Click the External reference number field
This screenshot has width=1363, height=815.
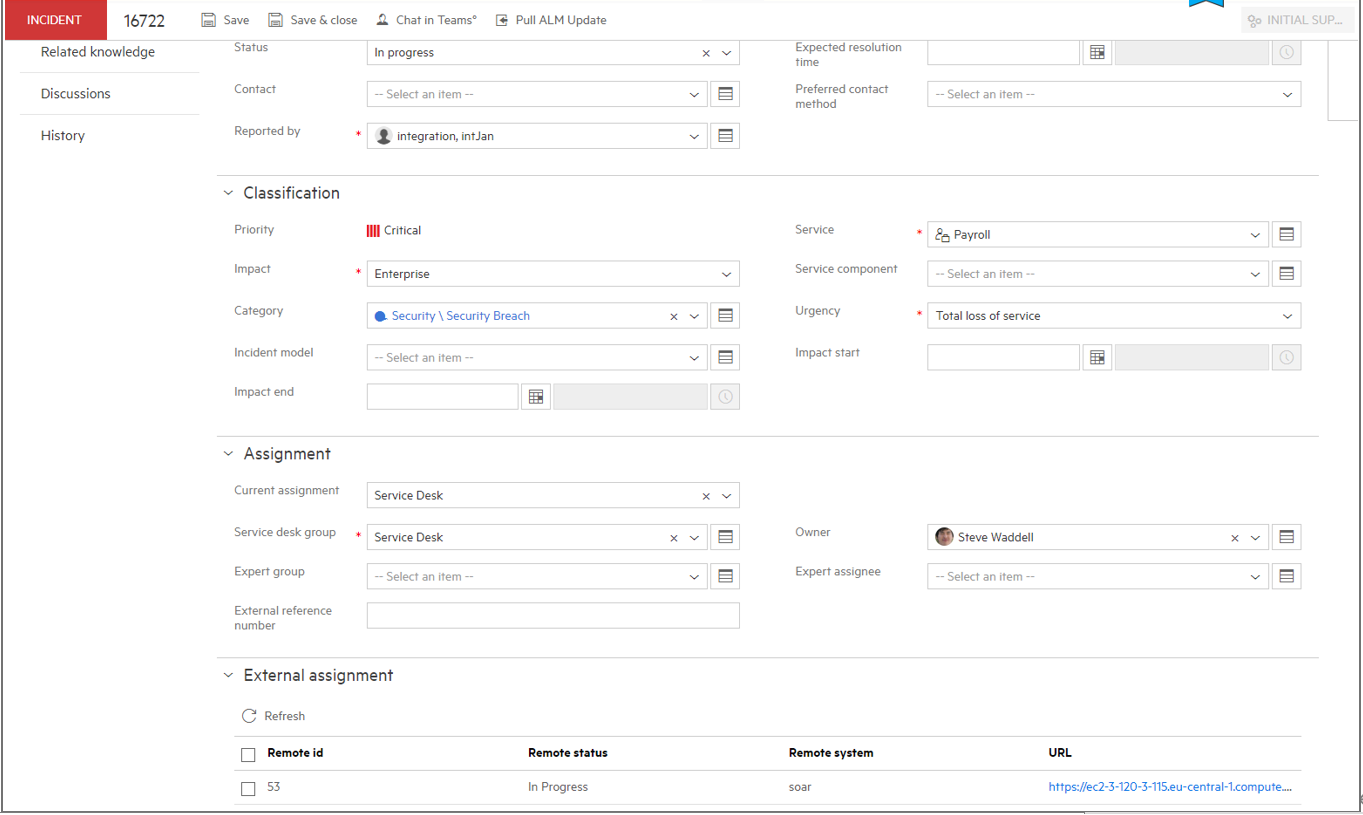pos(552,615)
